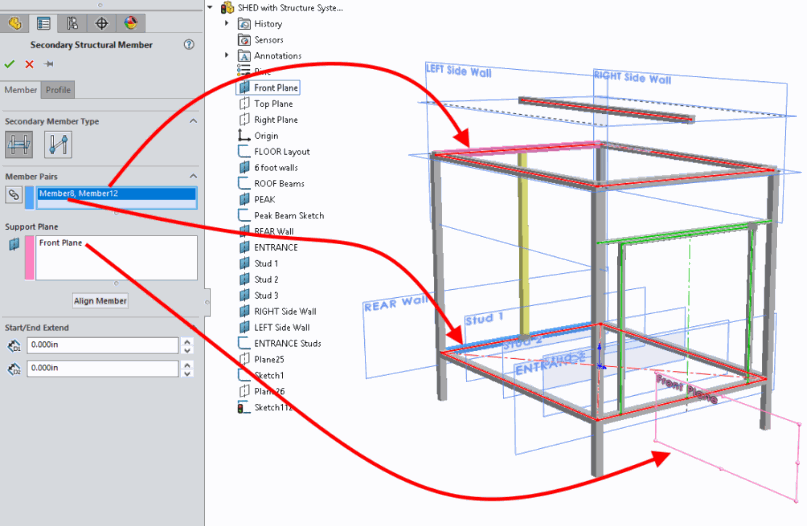
Task: Open the FeatureManager design tree tab
Action: coord(14,23)
